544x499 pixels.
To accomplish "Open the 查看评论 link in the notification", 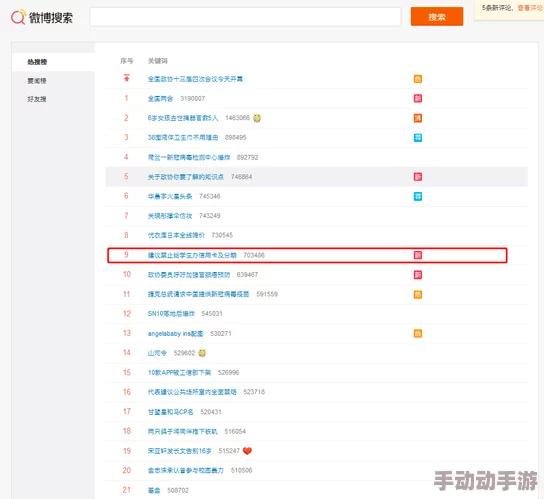I will 530,8.
